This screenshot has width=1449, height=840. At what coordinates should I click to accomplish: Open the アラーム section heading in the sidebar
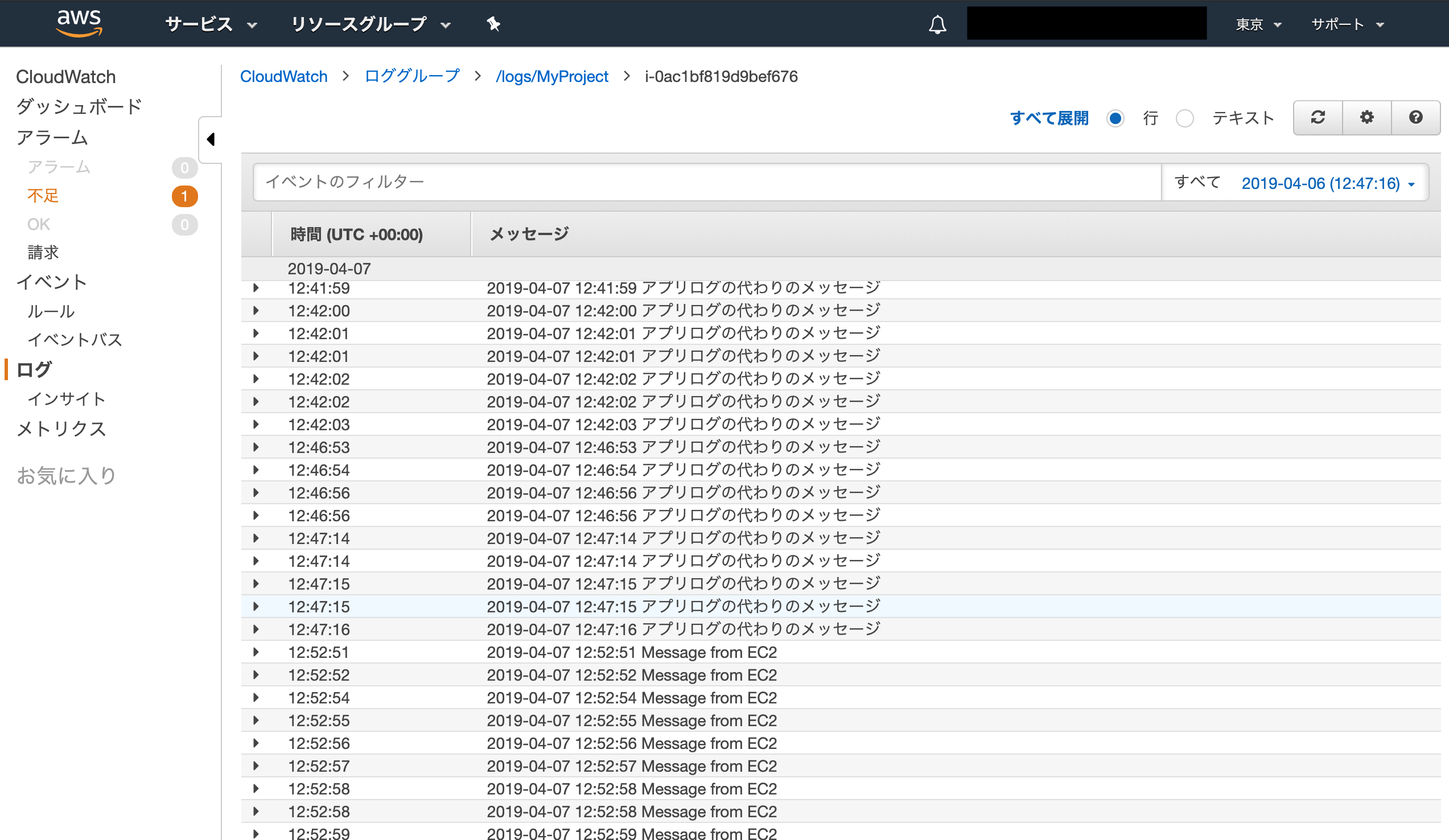pos(52,137)
